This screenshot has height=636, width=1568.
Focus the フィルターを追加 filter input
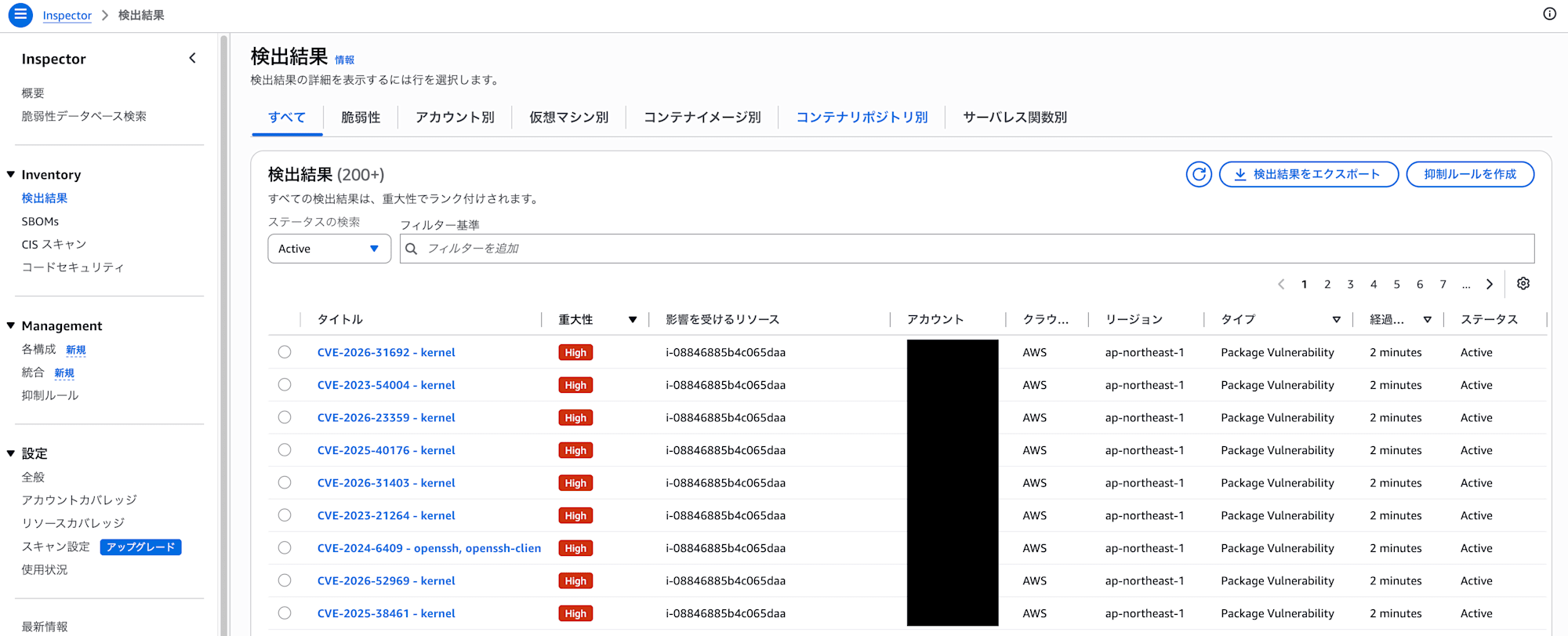coord(967,249)
